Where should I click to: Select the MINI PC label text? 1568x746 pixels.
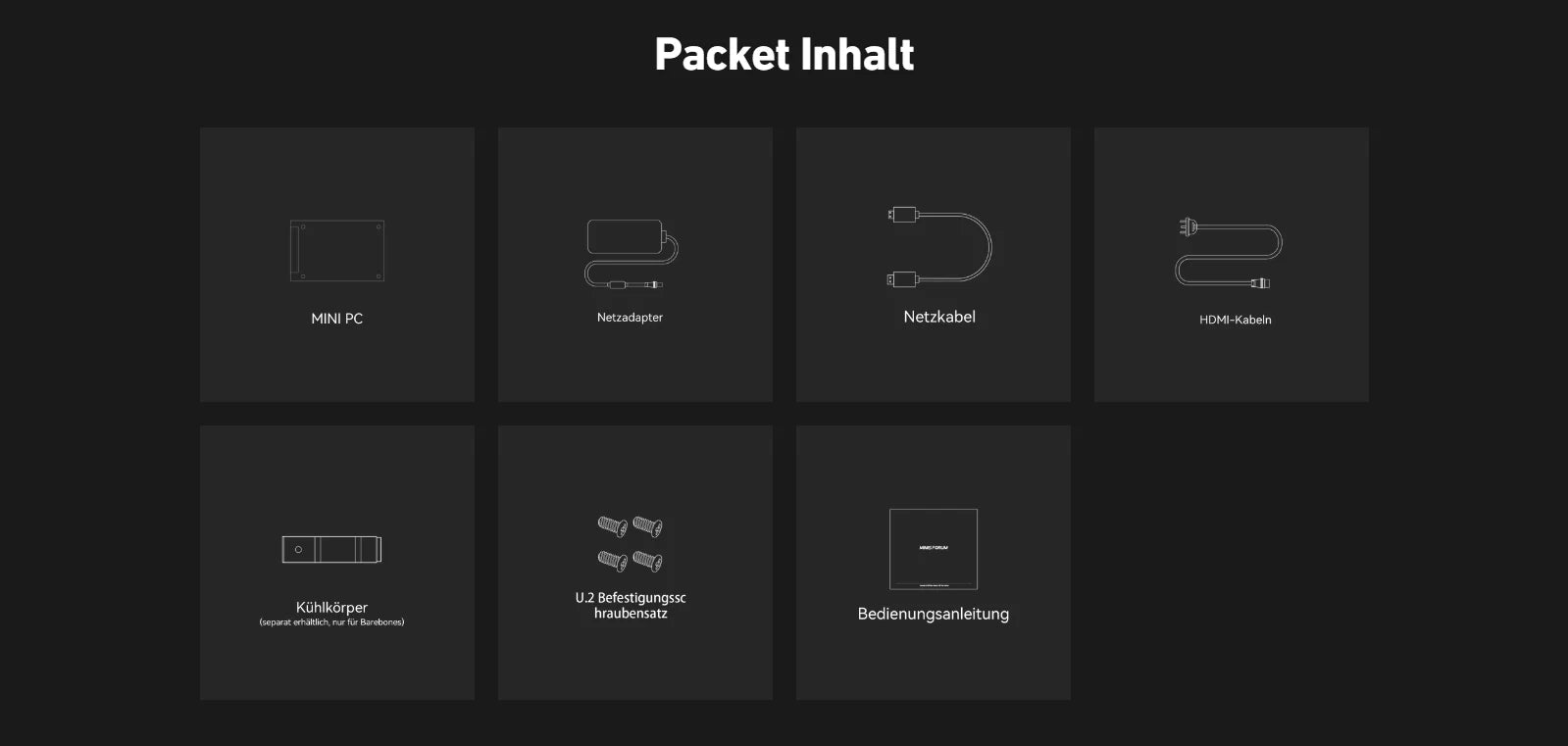click(x=337, y=319)
